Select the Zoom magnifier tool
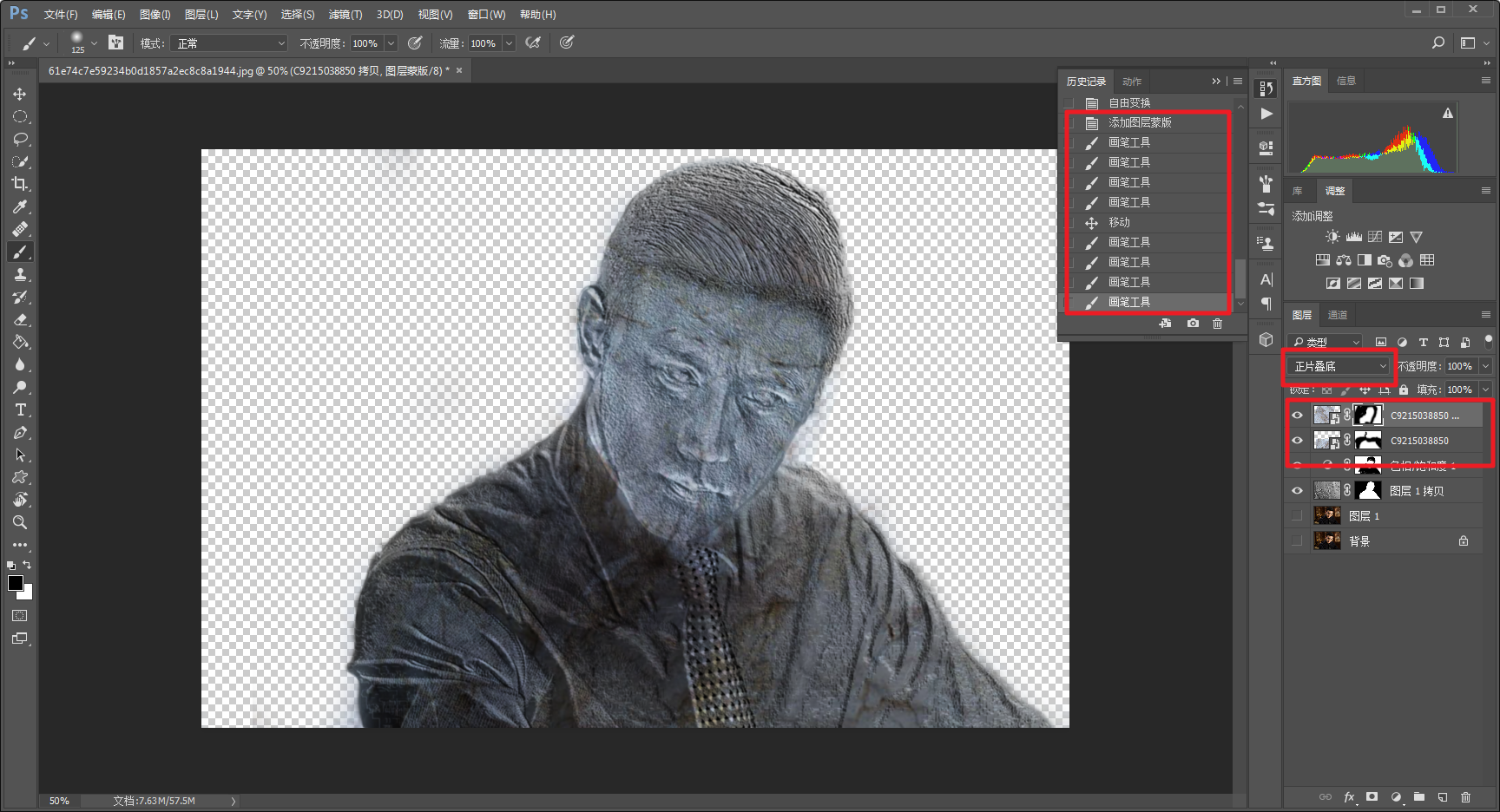 click(x=19, y=522)
